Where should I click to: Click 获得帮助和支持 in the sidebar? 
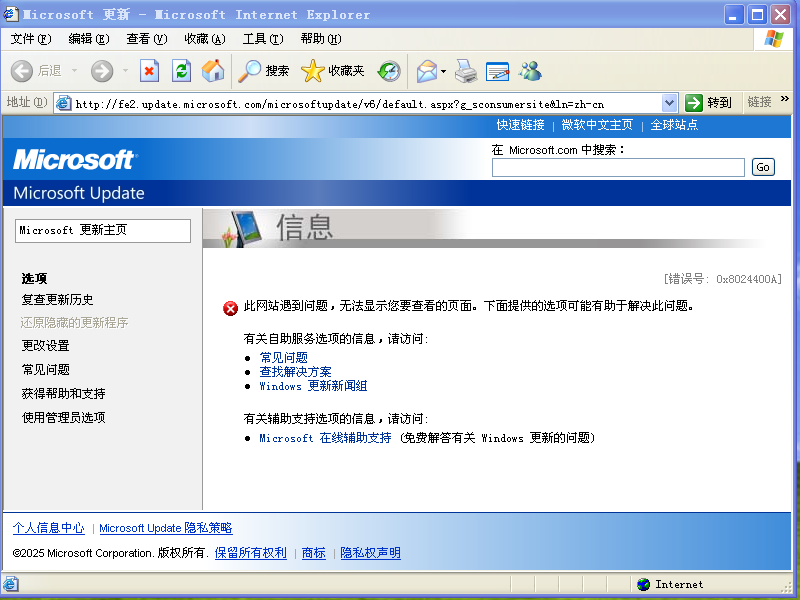click(x=63, y=393)
